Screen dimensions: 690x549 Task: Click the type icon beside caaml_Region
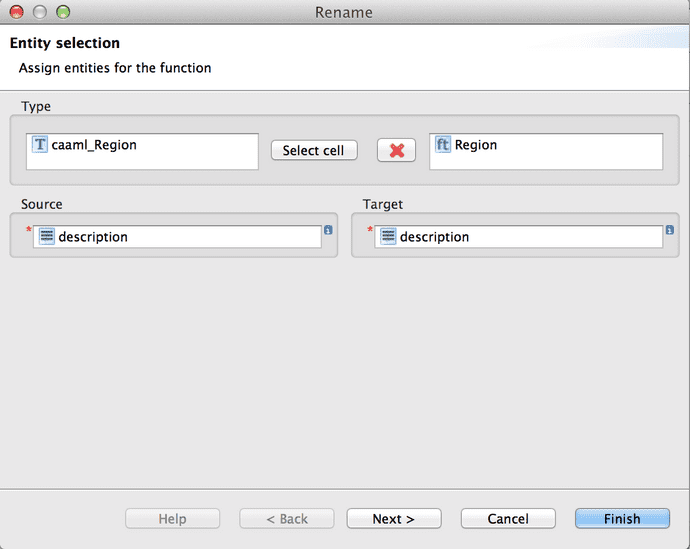tap(40, 145)
